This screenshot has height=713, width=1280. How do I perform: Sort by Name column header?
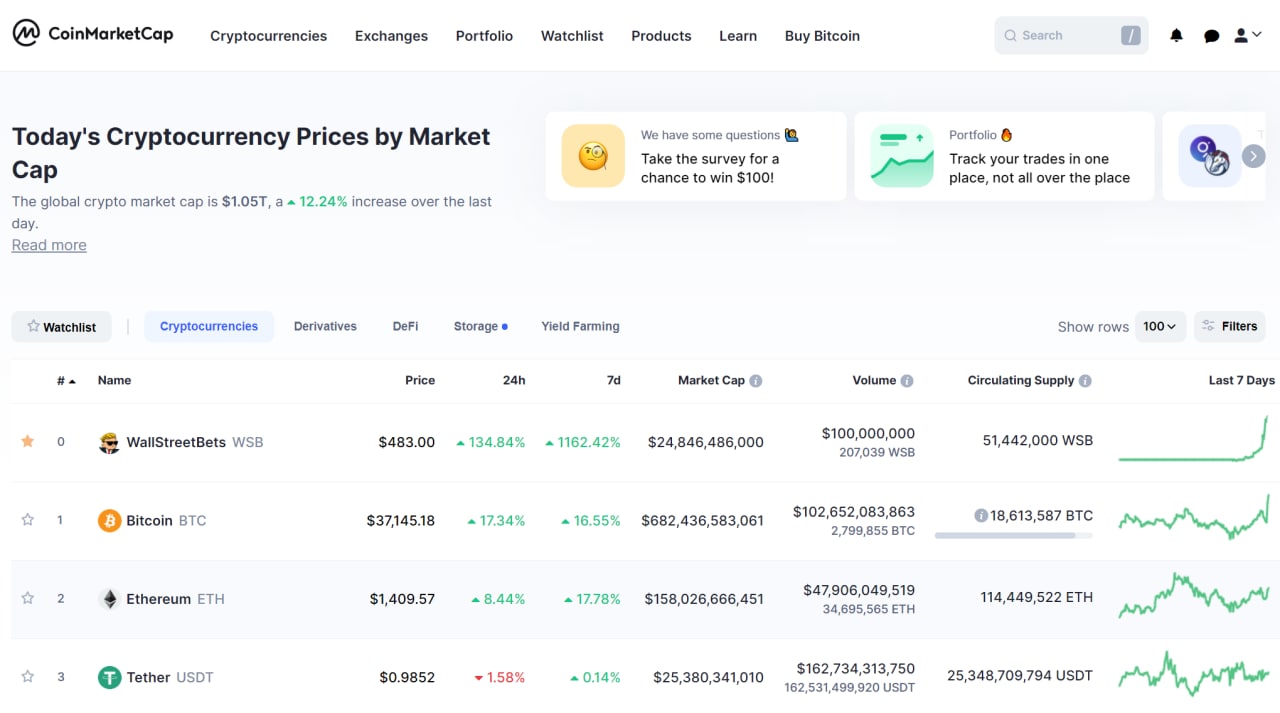(114, 381)
